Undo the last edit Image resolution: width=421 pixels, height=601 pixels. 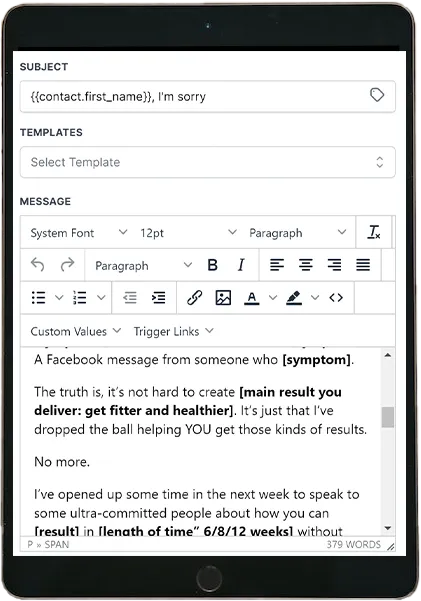(38, 265)
